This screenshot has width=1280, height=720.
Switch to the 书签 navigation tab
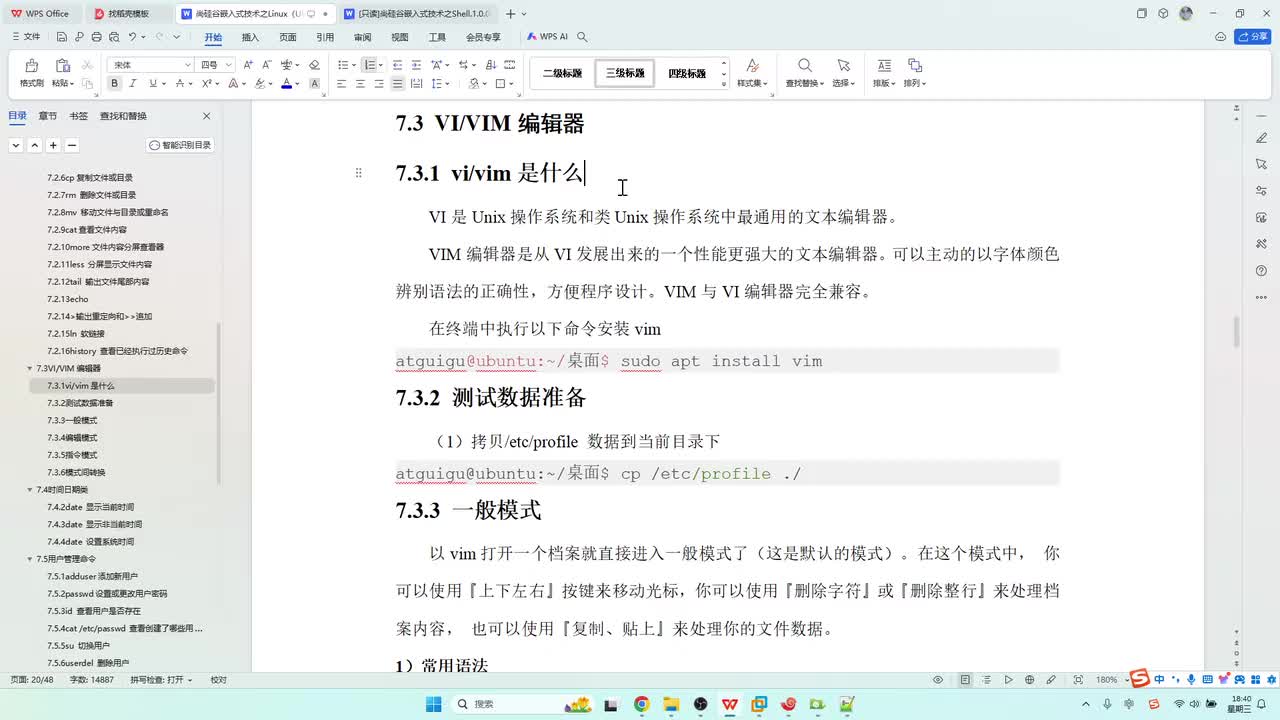tap(78, 116)
